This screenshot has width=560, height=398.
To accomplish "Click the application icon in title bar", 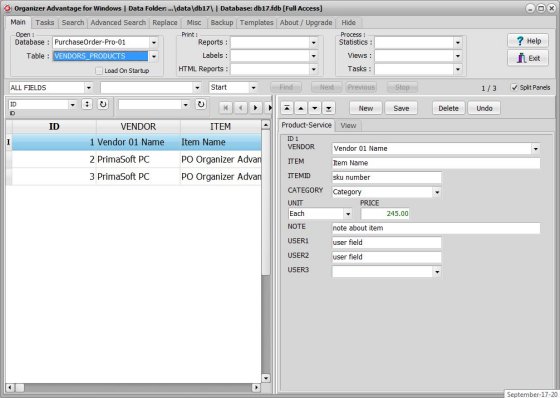I will 7,8.
